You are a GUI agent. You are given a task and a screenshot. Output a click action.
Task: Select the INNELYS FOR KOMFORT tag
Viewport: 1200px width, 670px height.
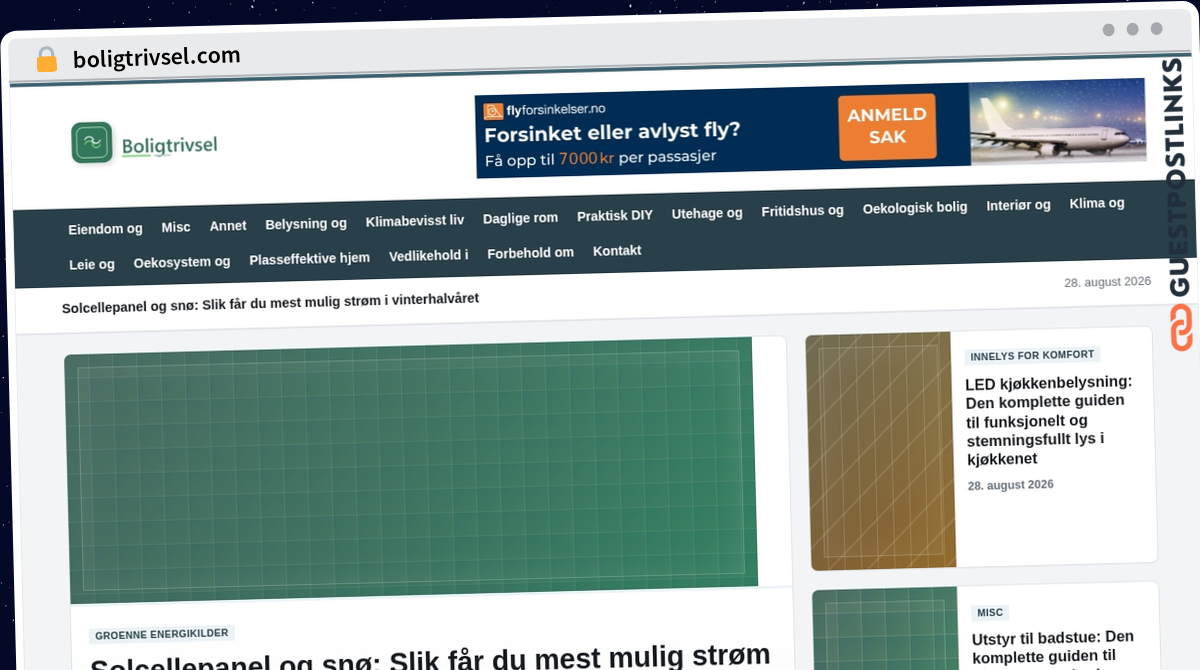coord(1032,356)
